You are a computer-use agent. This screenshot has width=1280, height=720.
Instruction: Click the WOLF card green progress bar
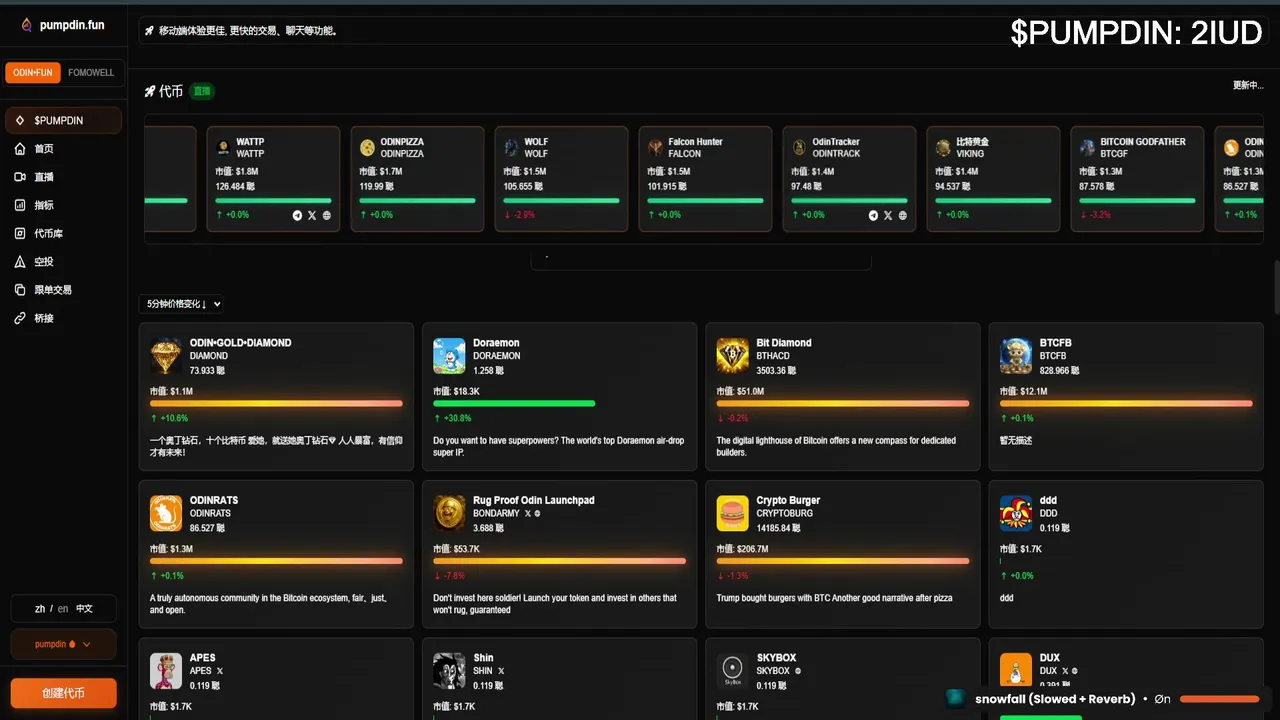tap(561, 201)
